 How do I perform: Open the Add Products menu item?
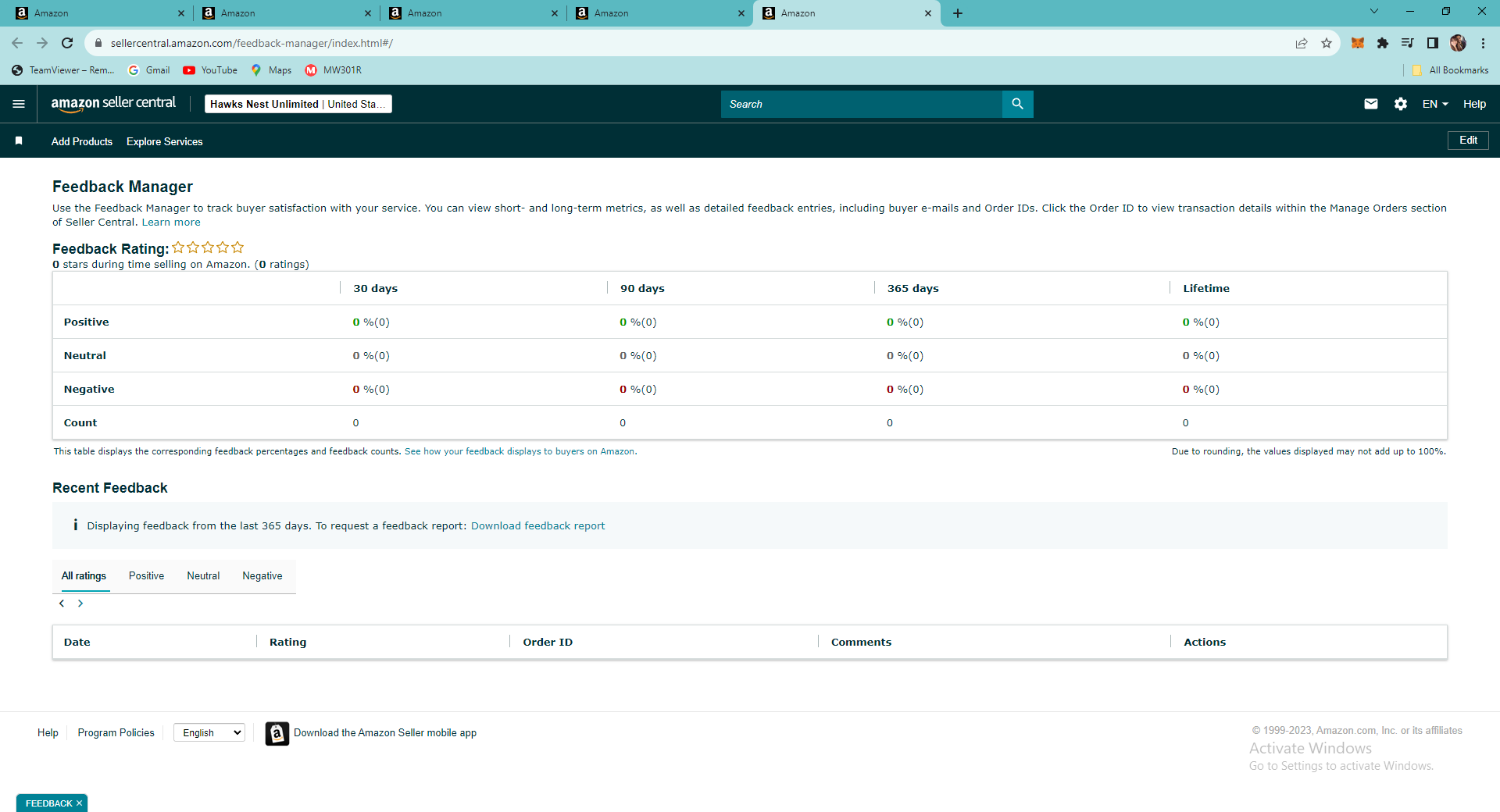point(82,141)
